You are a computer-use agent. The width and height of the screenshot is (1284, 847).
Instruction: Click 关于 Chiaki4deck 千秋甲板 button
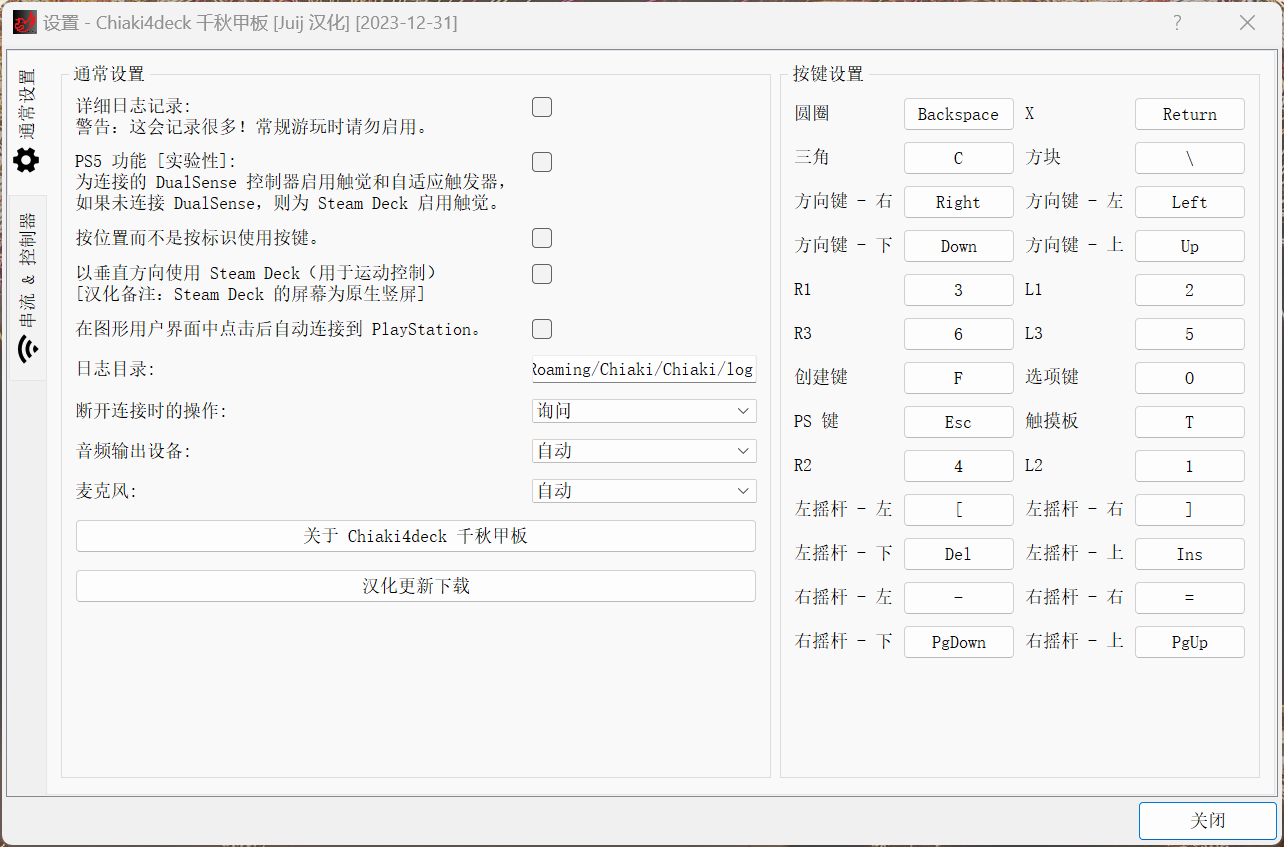point(415,536)
